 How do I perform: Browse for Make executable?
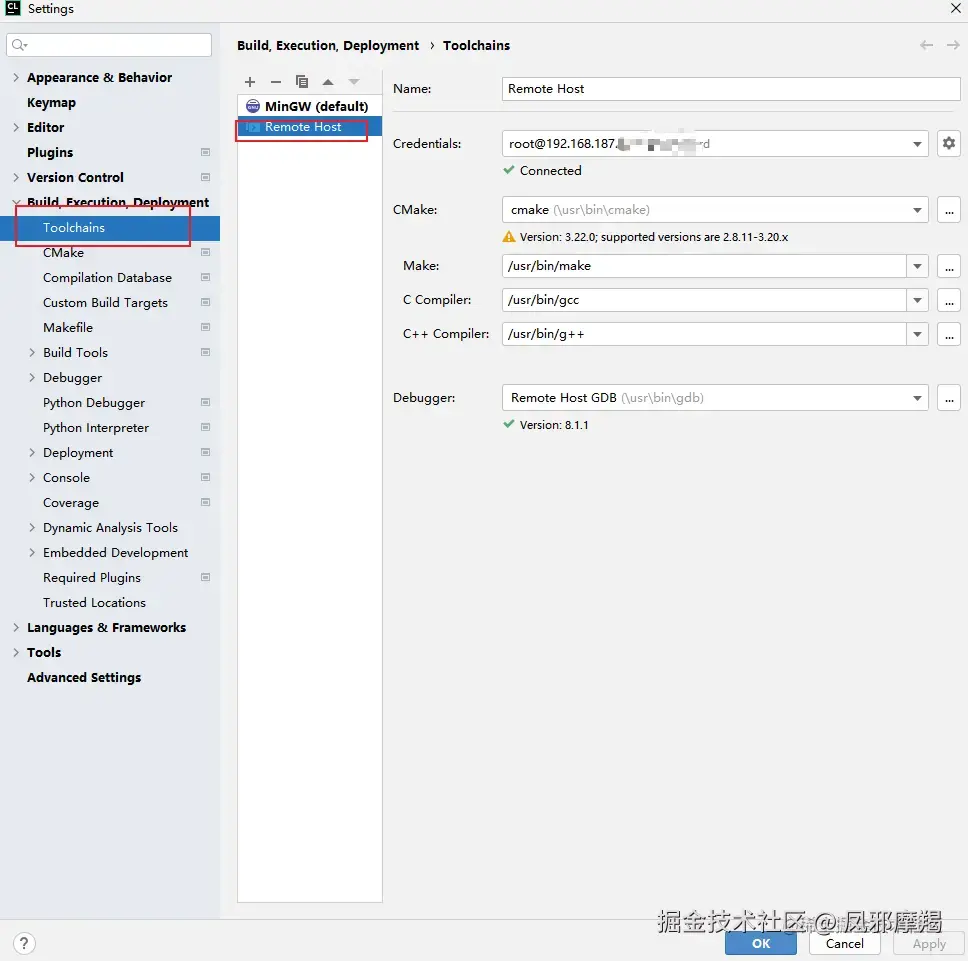[x=949, y=267]
